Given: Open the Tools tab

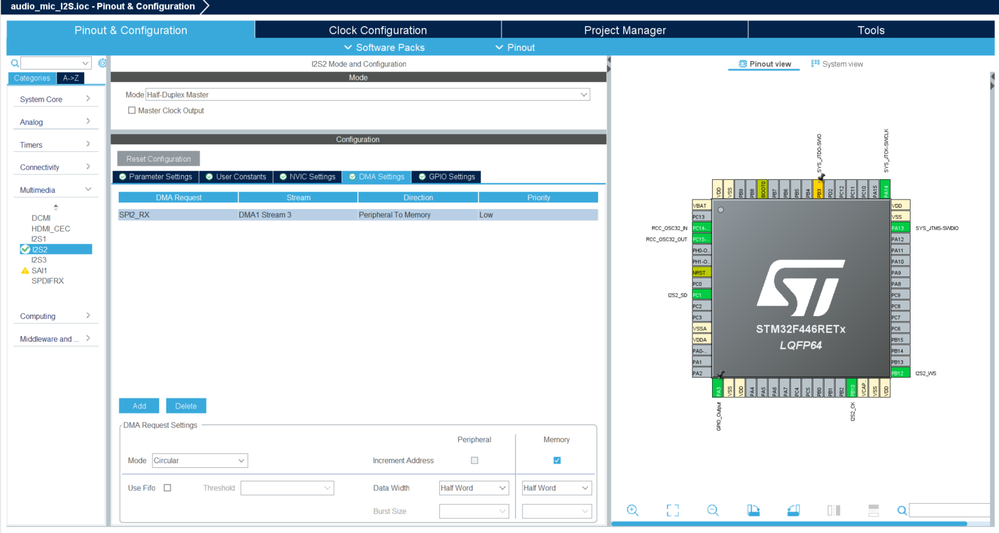Looking at the screenshot, I should (x=871, y=30).
